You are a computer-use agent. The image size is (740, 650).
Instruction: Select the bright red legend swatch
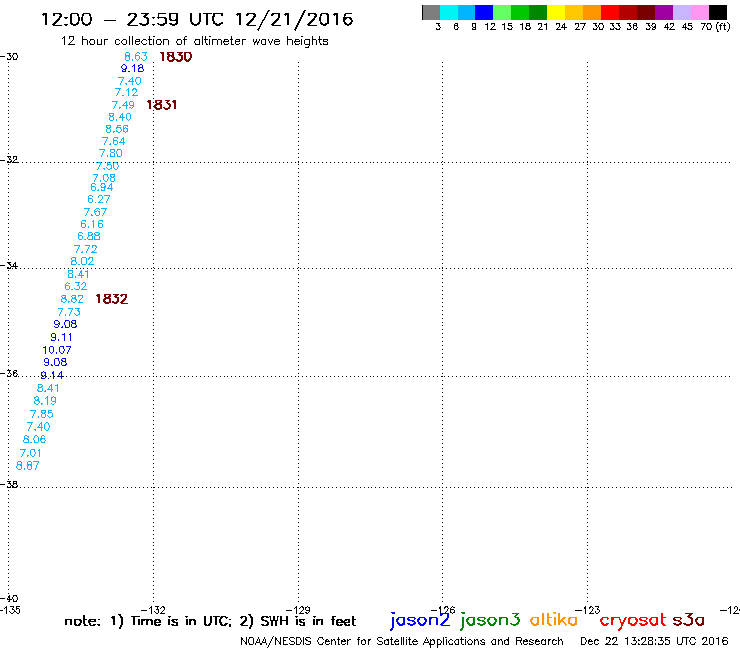click(610, 12)
